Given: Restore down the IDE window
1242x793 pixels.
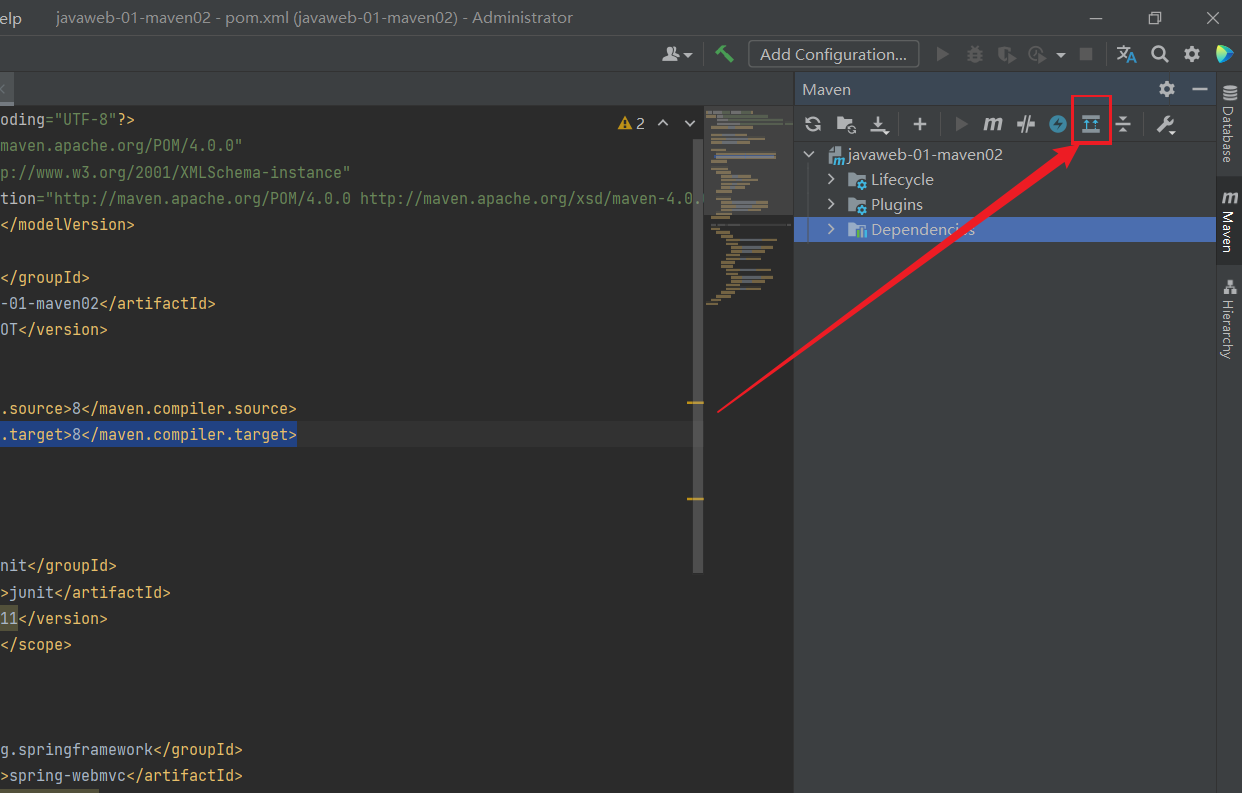Looking at the screenshot, I should pos(1155,18).
